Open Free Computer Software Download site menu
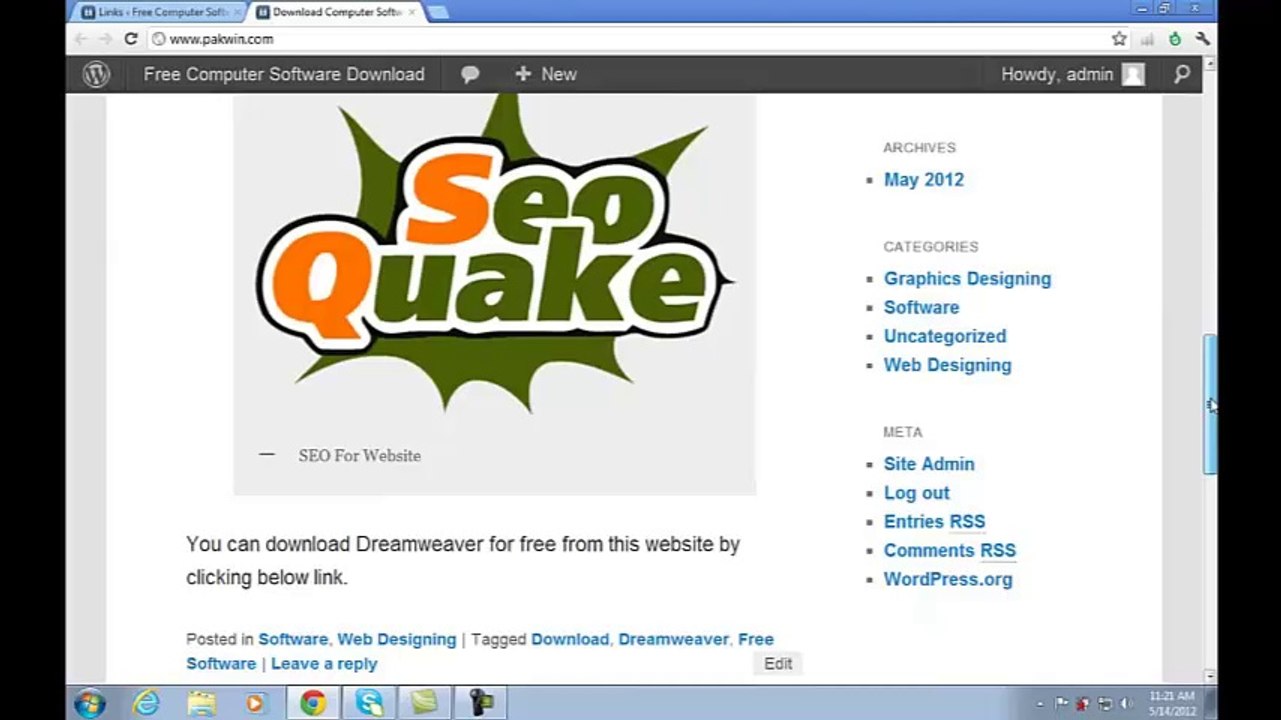The height and width of the screenshot is (720, 1281). pyautogui.click(x=284, y=74)
